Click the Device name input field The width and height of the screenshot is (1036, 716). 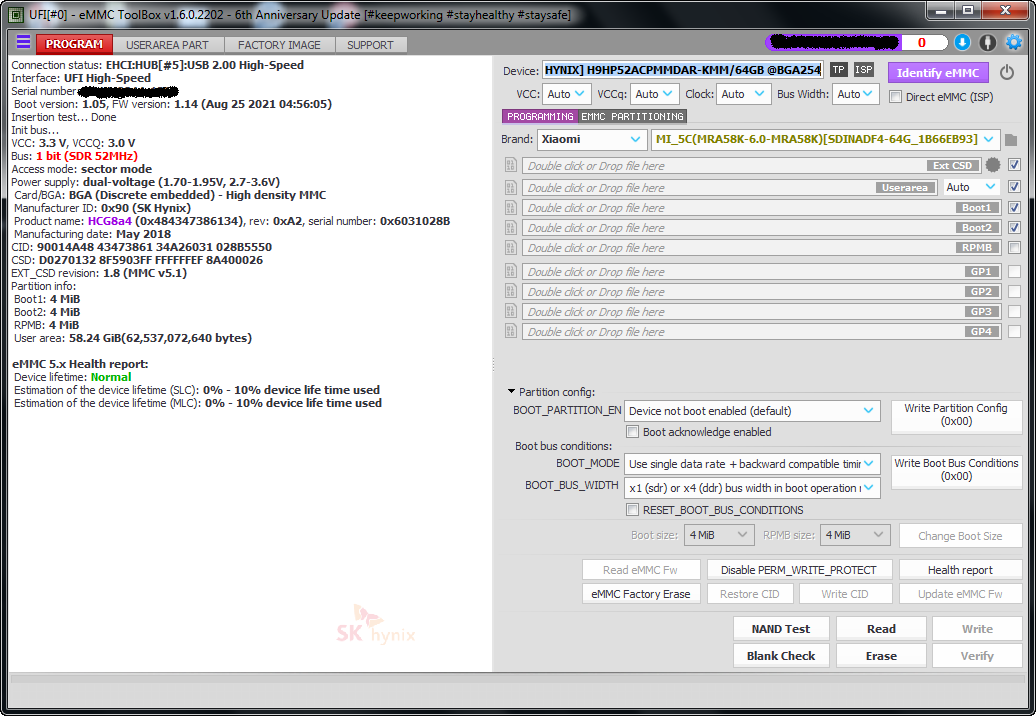point(683,70)
